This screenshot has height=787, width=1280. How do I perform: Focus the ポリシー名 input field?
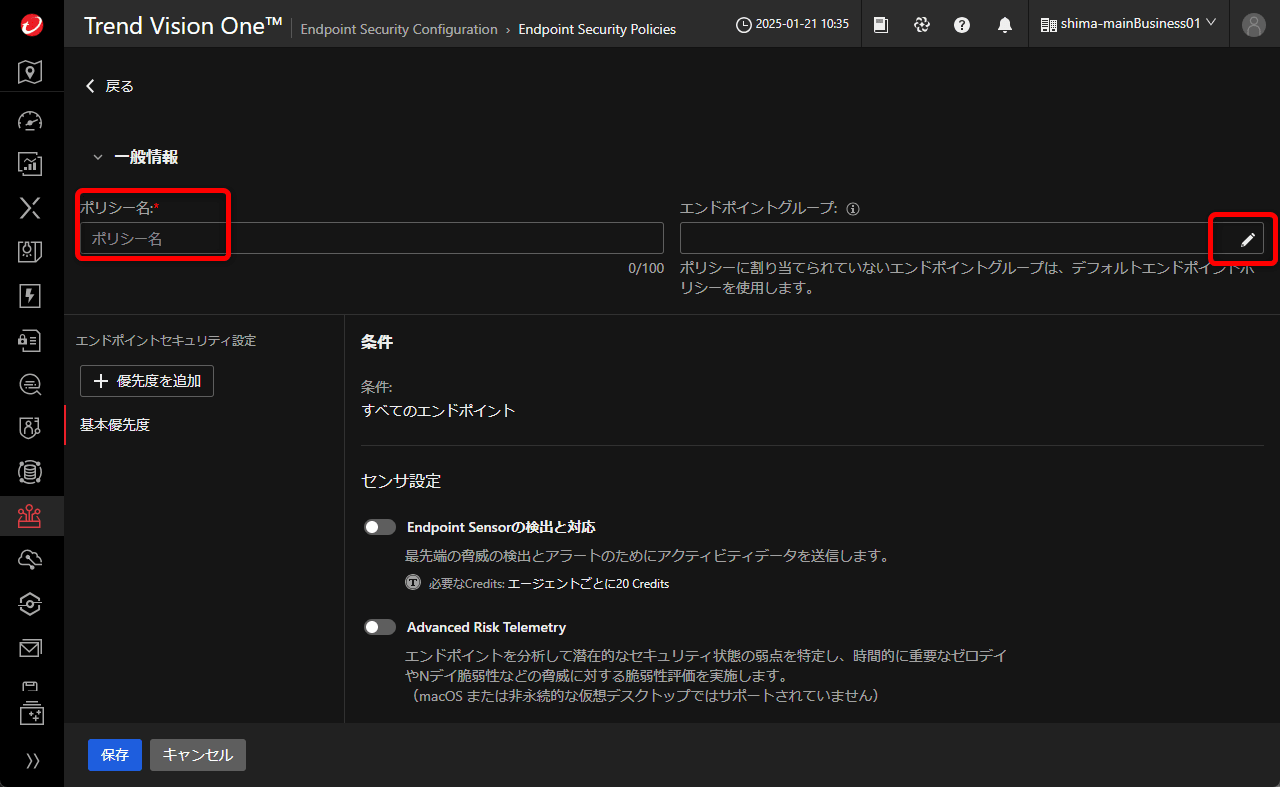click(372, 238)
